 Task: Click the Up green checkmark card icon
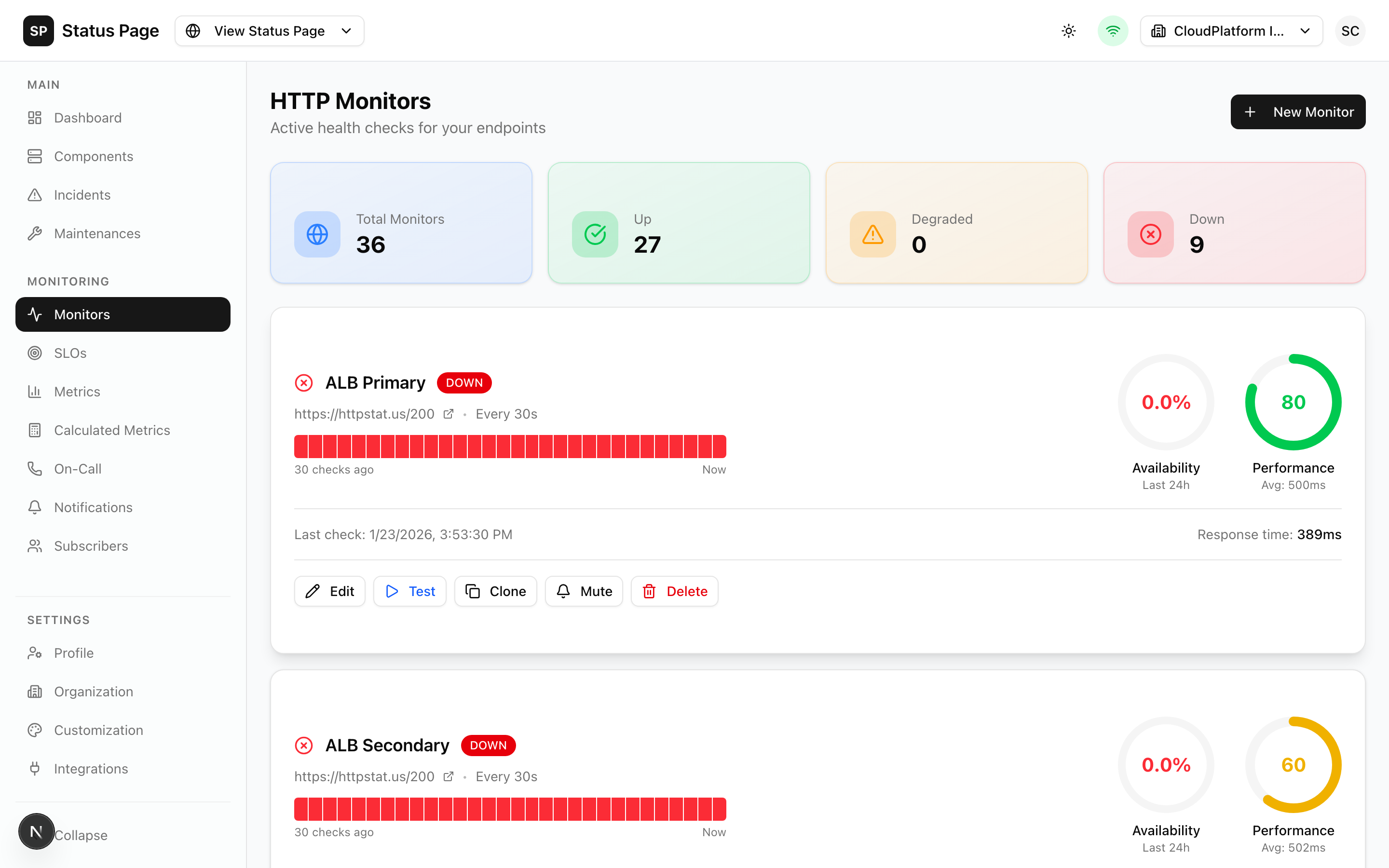(x=595, y=234)
